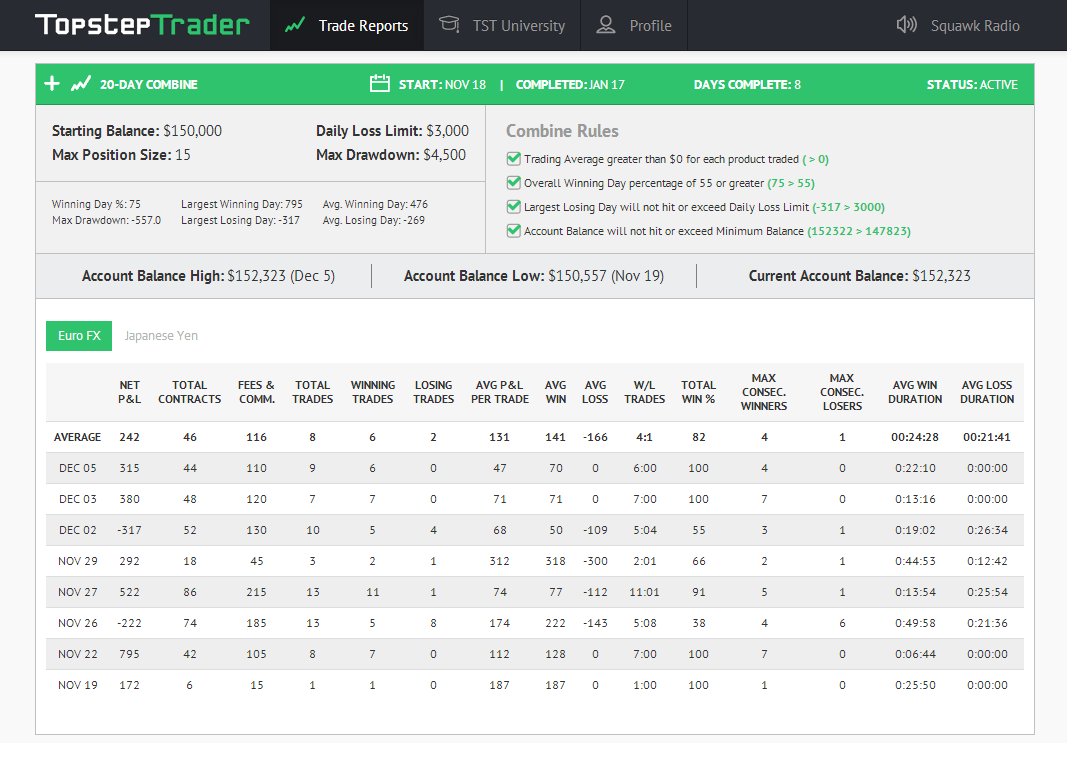1067x759 pixels.
Task: Click the Combine Rules heading
Action: [x=562, y=131]
